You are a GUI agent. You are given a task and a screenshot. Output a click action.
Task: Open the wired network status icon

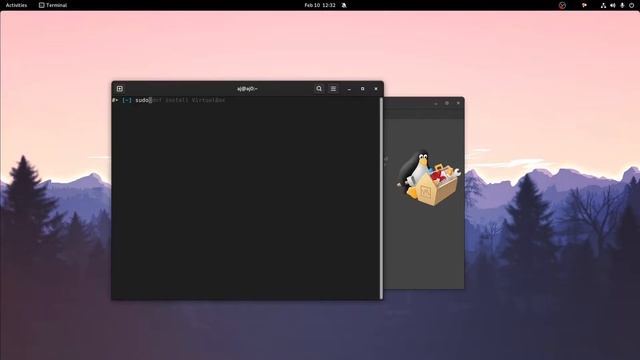(603, 5)
